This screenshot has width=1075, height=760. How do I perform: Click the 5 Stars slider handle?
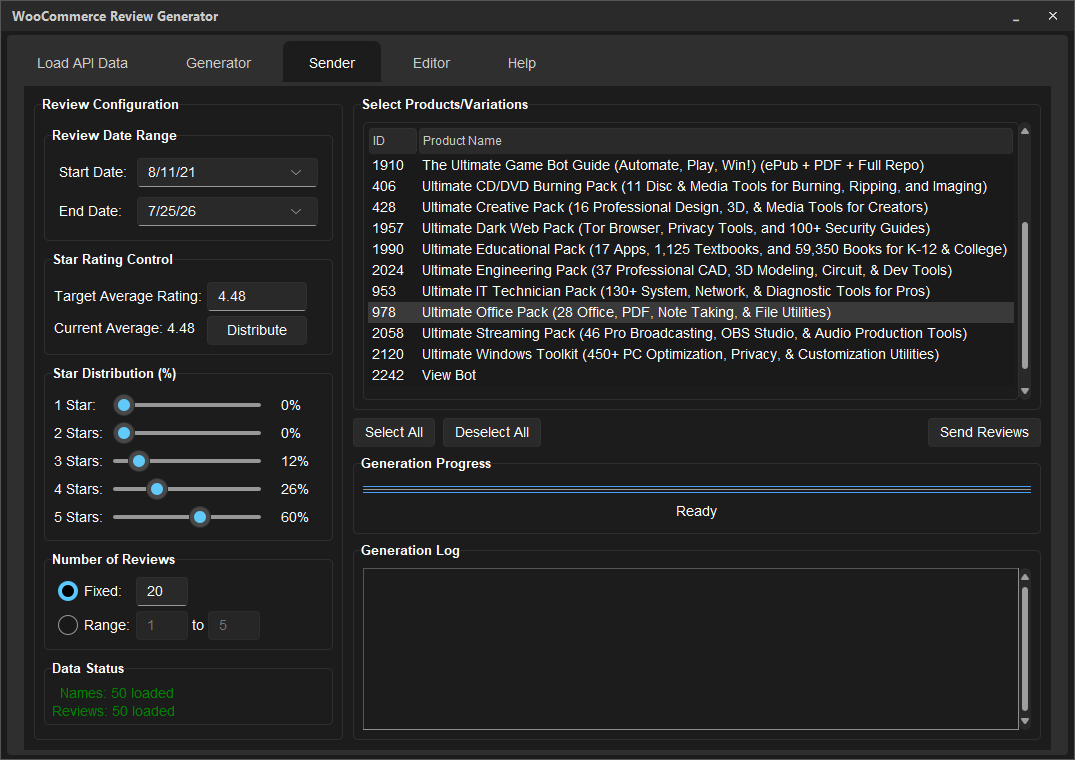tap(200, 517)
